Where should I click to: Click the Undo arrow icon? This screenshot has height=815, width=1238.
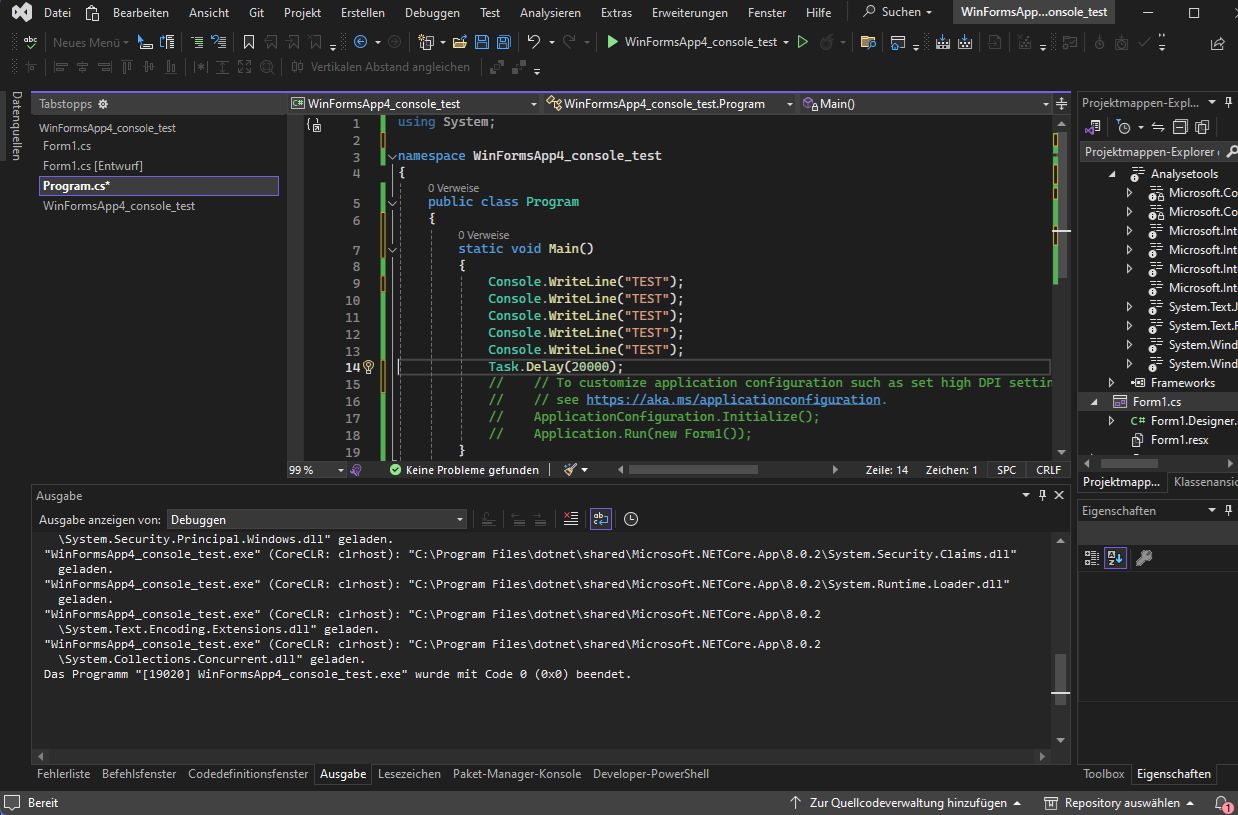[x=534, y=42]
